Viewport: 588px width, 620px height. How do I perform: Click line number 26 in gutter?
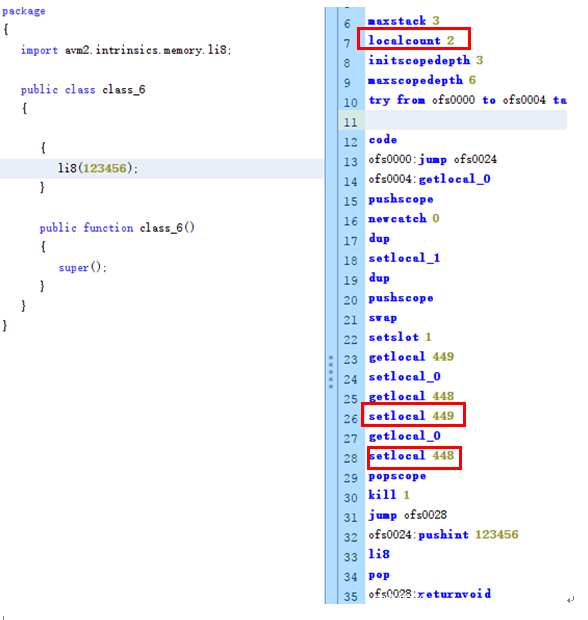point(350,419)
